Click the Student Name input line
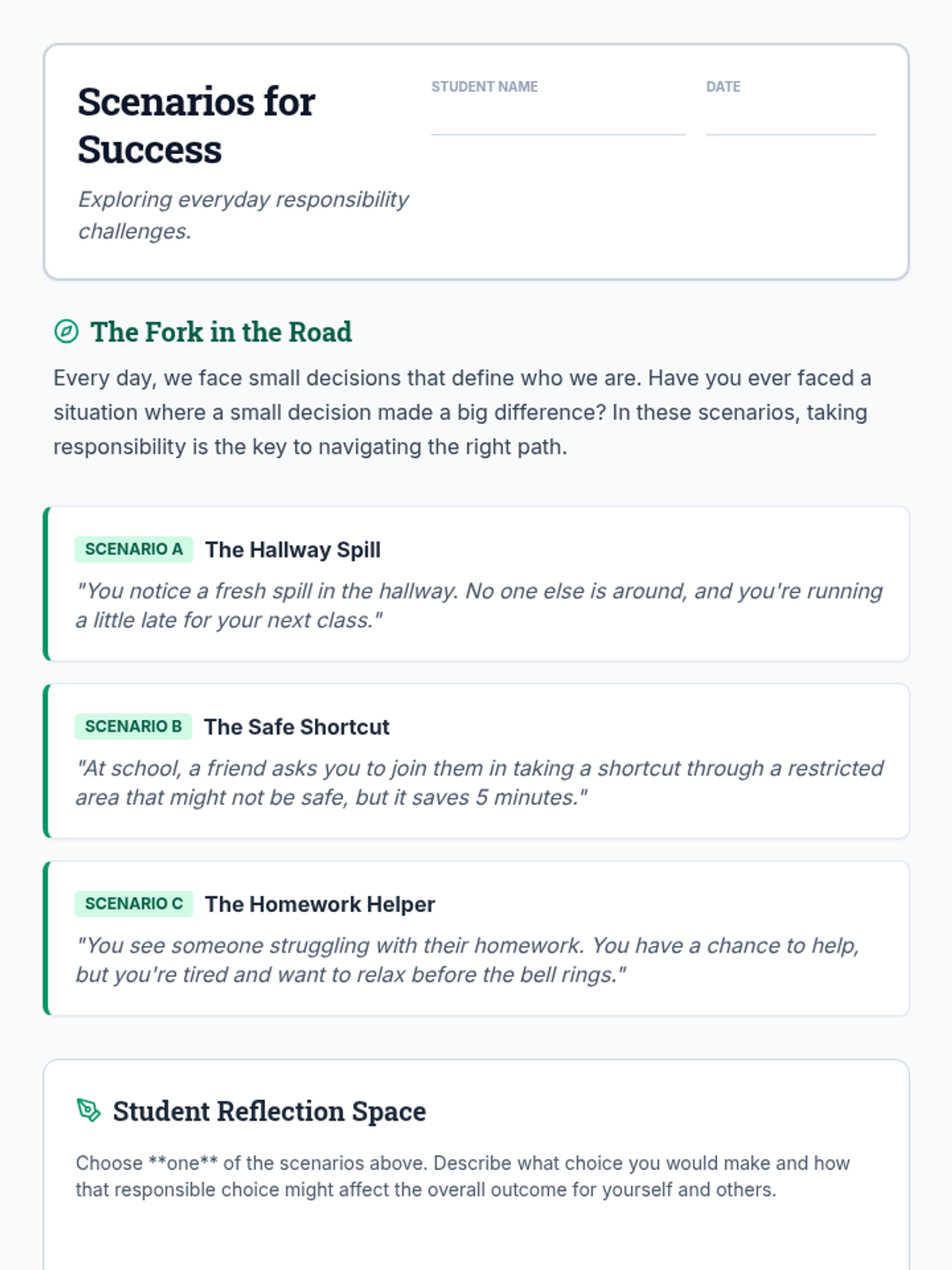Screen dimensions: 952x1270 [558, 121]
